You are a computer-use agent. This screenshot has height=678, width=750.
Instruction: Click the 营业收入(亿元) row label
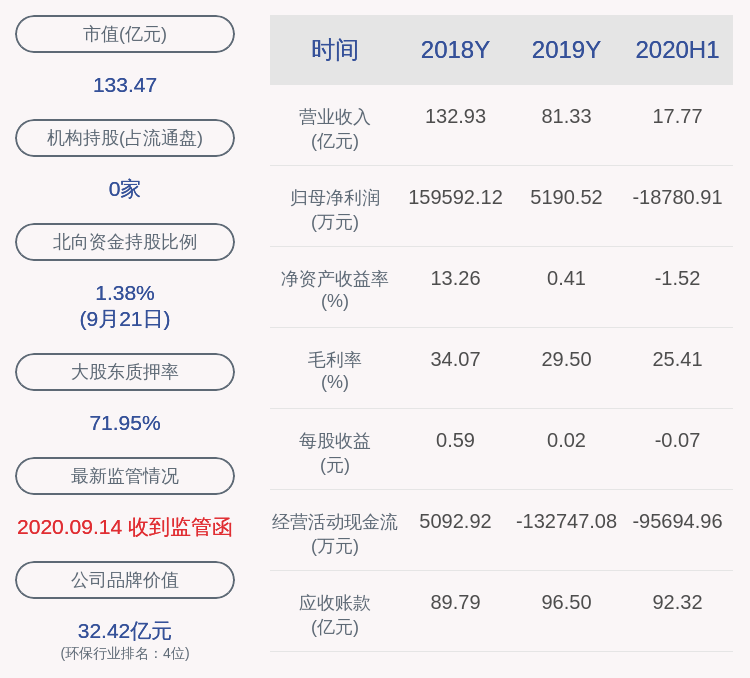pyautogui.click(x=335, y=129)
